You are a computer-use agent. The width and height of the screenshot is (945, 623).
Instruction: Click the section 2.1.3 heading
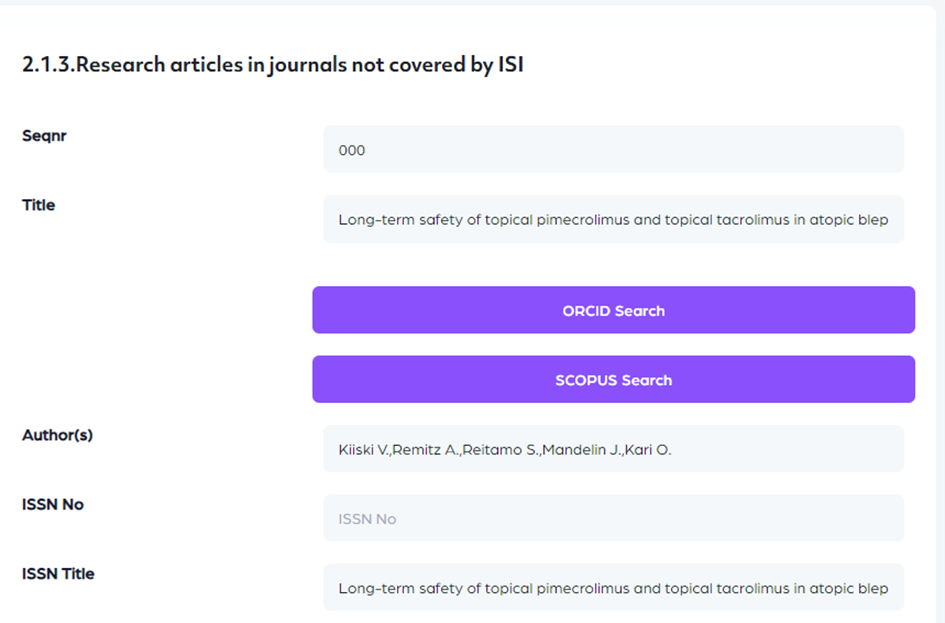[x=273, y=66]
